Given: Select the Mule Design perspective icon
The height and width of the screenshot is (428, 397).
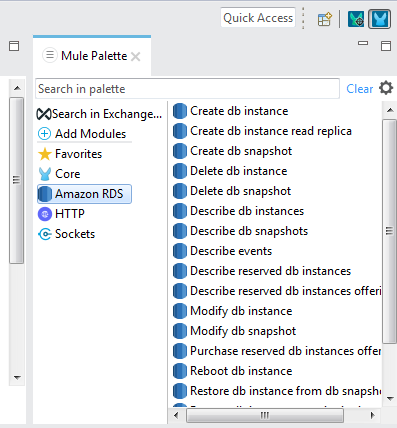Looking at the screenshot, I should [380, 19].
